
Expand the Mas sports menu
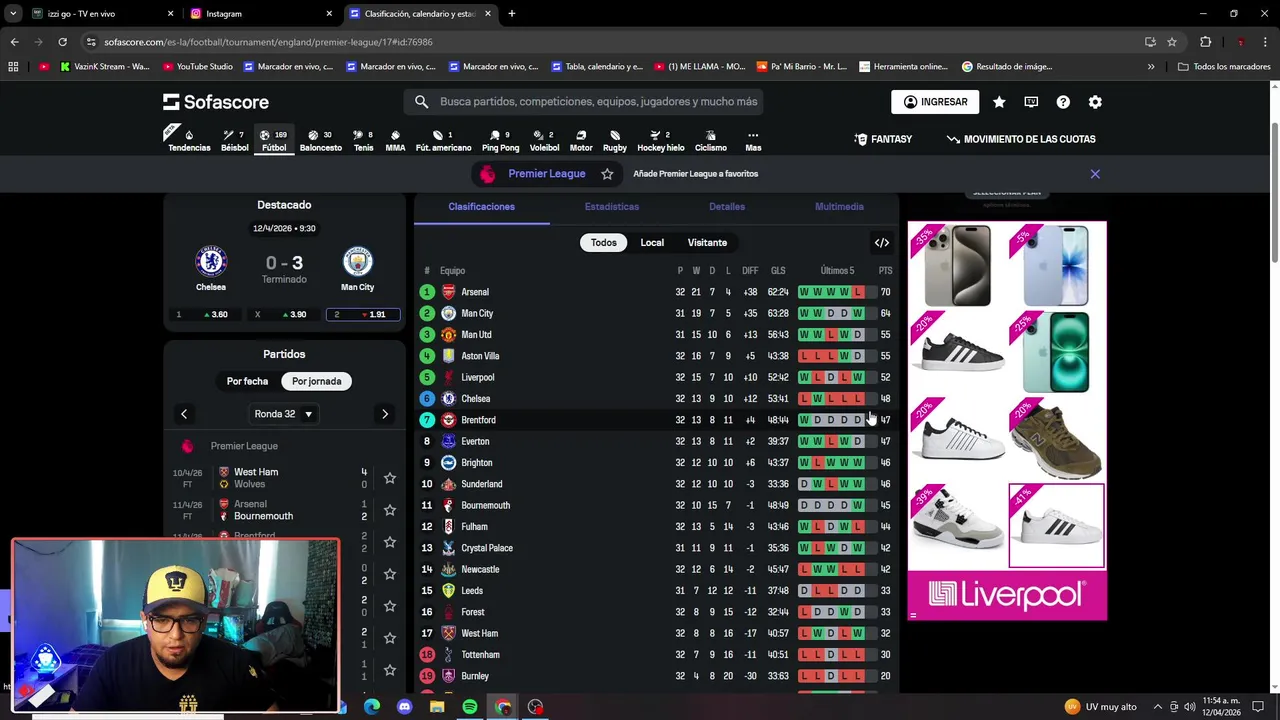click(x=753, y=141)
